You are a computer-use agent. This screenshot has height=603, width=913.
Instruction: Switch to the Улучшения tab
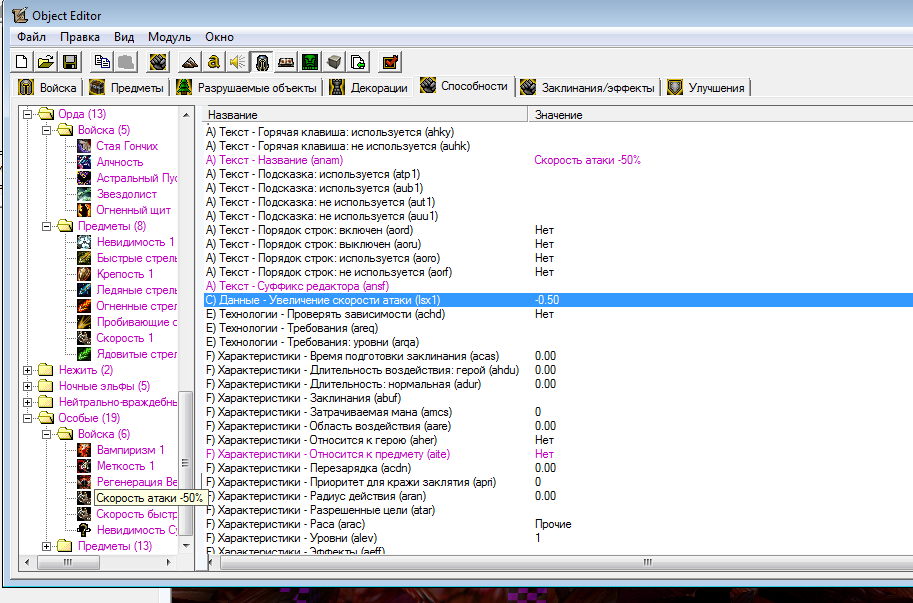click(706, 87)
